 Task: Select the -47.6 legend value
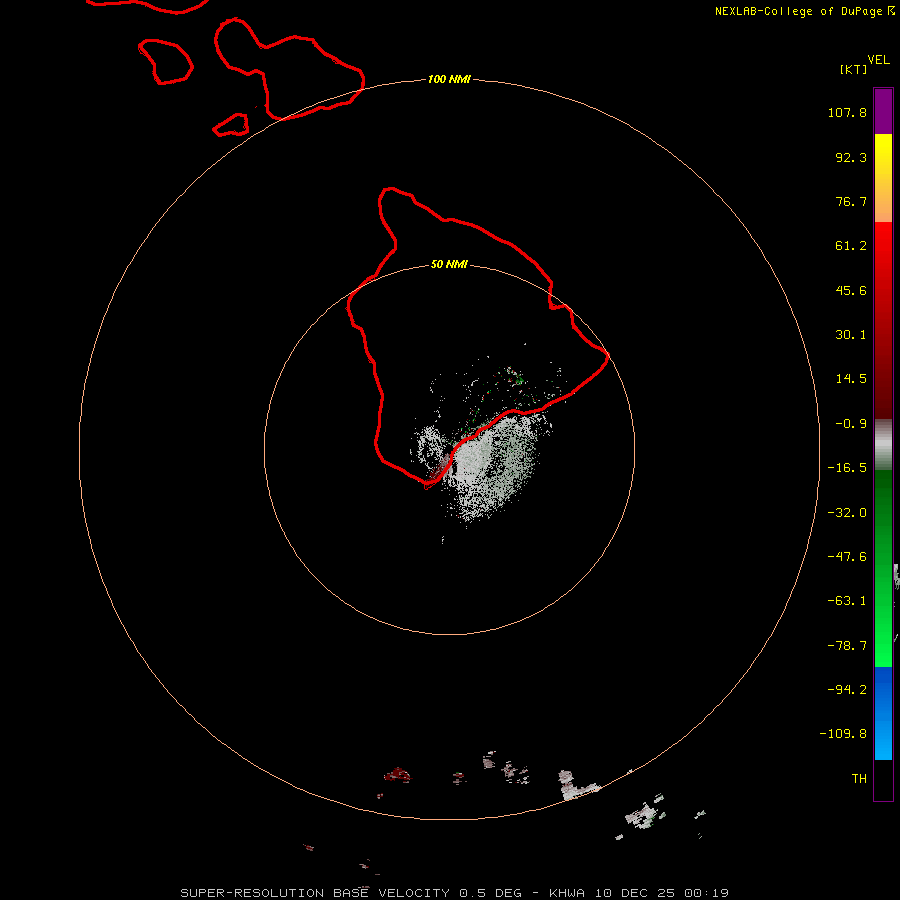point(847,557)
